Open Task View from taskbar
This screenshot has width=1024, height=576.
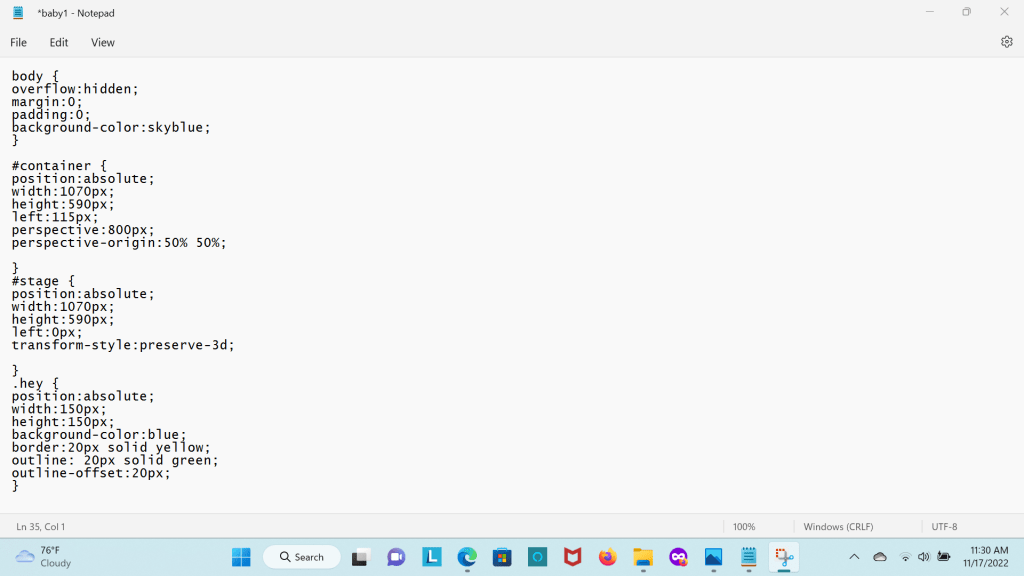point(361,557)
